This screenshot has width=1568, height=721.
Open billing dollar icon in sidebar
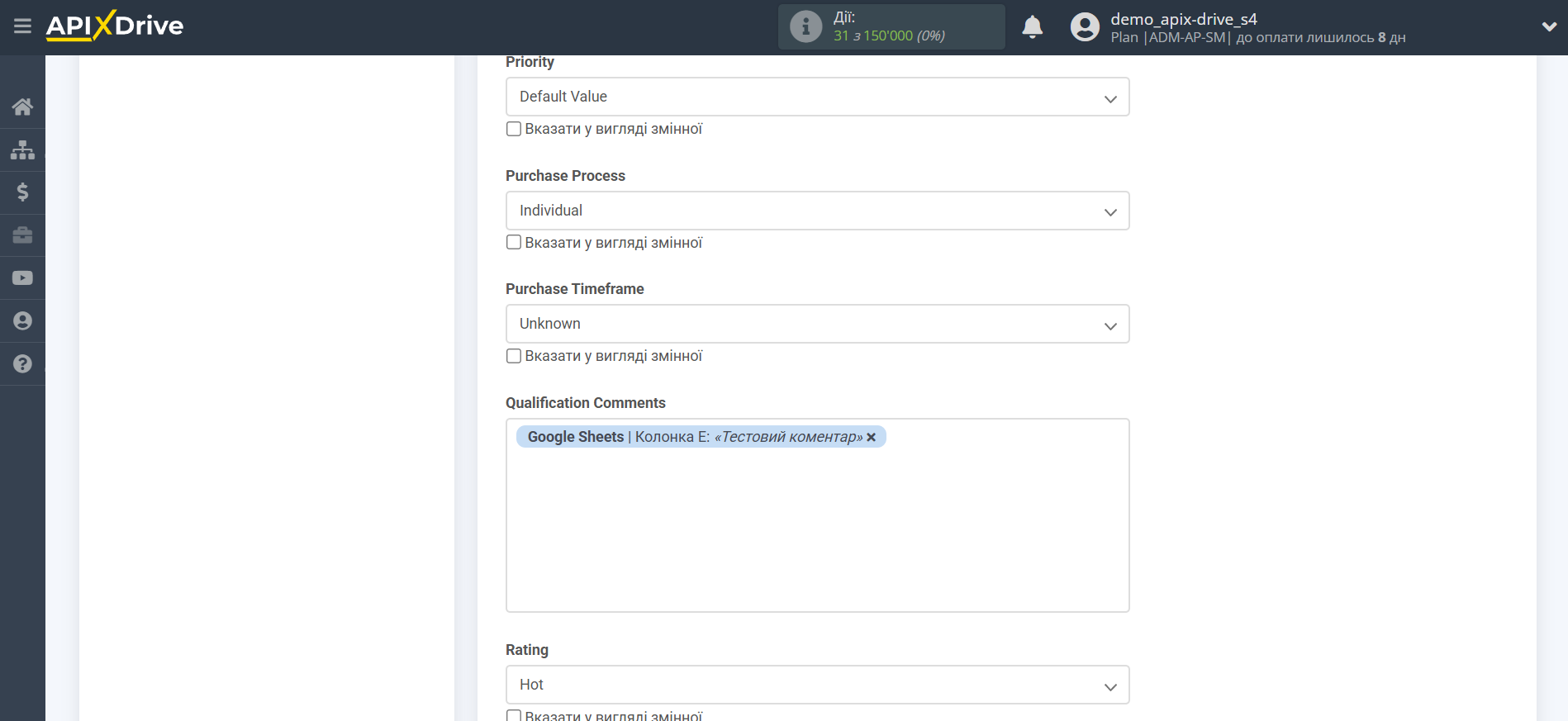(22, 192)
